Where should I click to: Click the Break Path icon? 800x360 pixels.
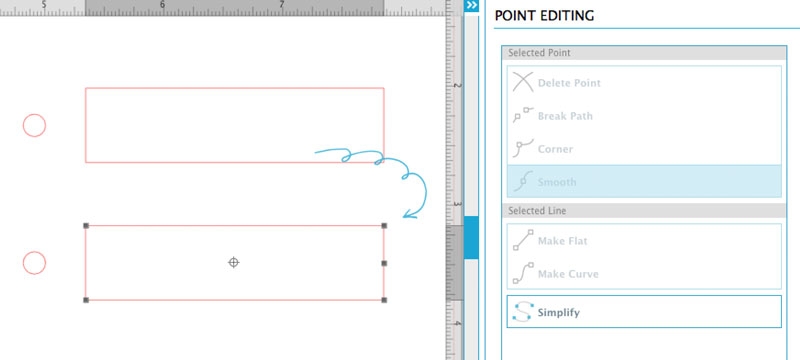coord(523,115)
